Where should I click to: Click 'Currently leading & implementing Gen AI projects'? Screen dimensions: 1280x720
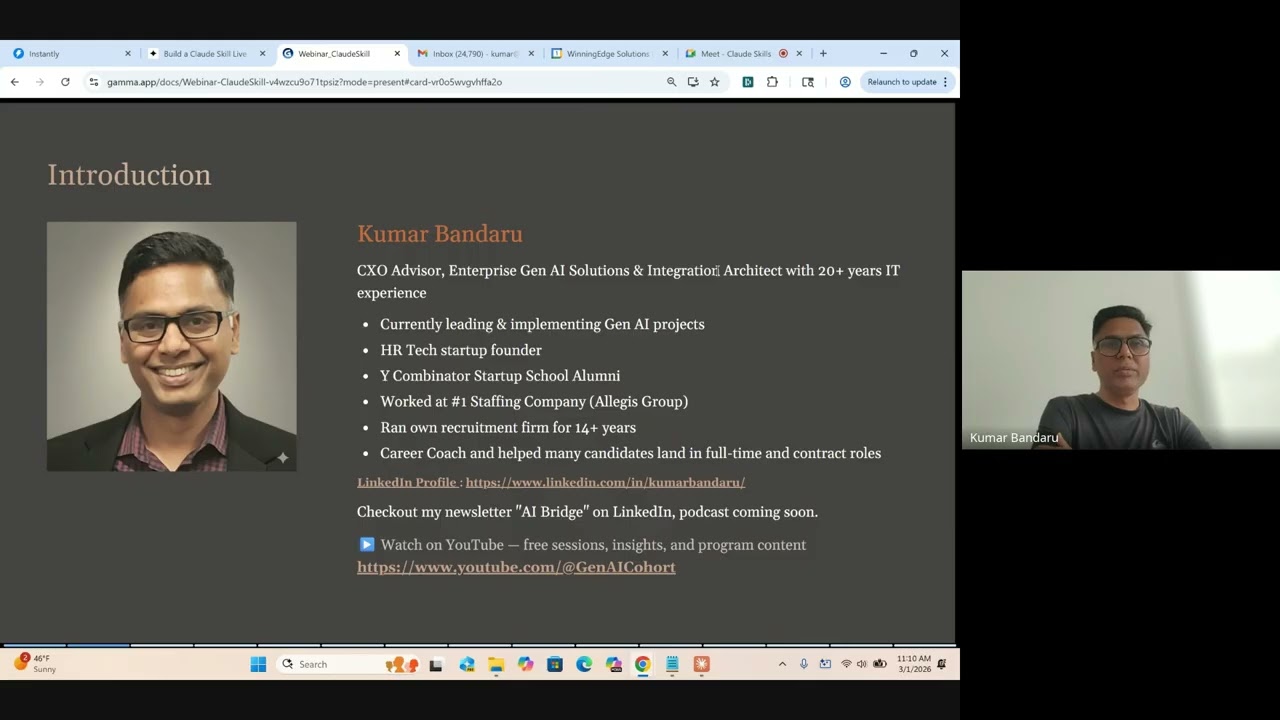pyautogui.click(x=542, y=324)
